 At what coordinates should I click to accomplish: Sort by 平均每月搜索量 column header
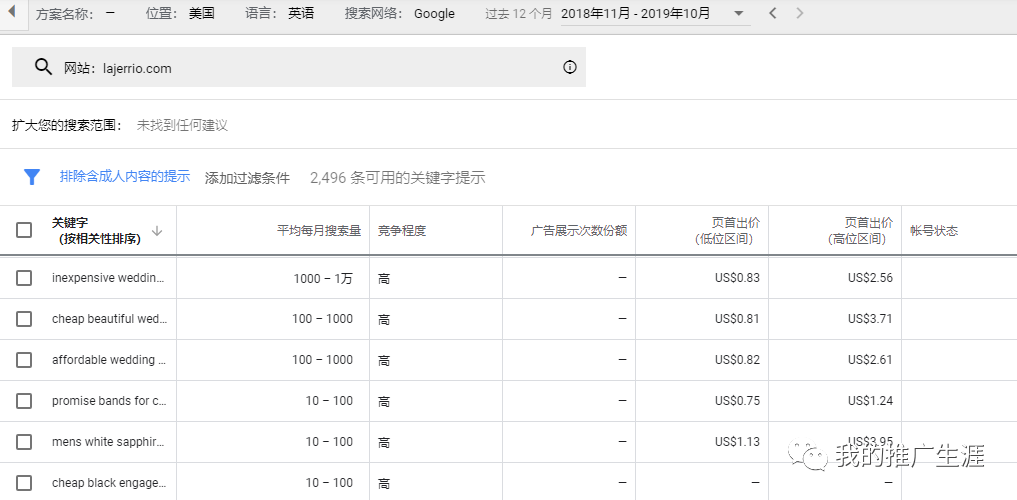319,231
